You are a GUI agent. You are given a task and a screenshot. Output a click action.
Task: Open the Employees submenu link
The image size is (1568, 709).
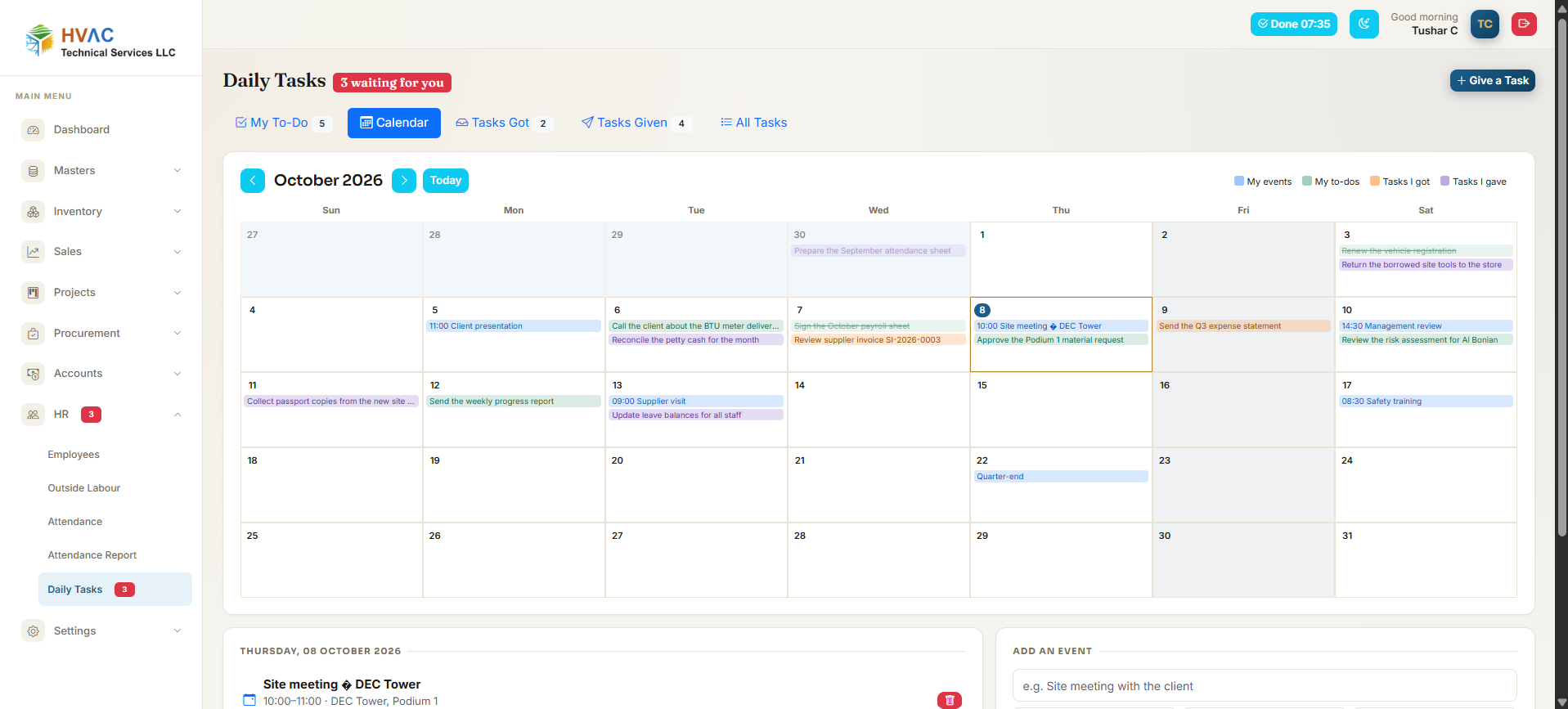tap(74, 455)
